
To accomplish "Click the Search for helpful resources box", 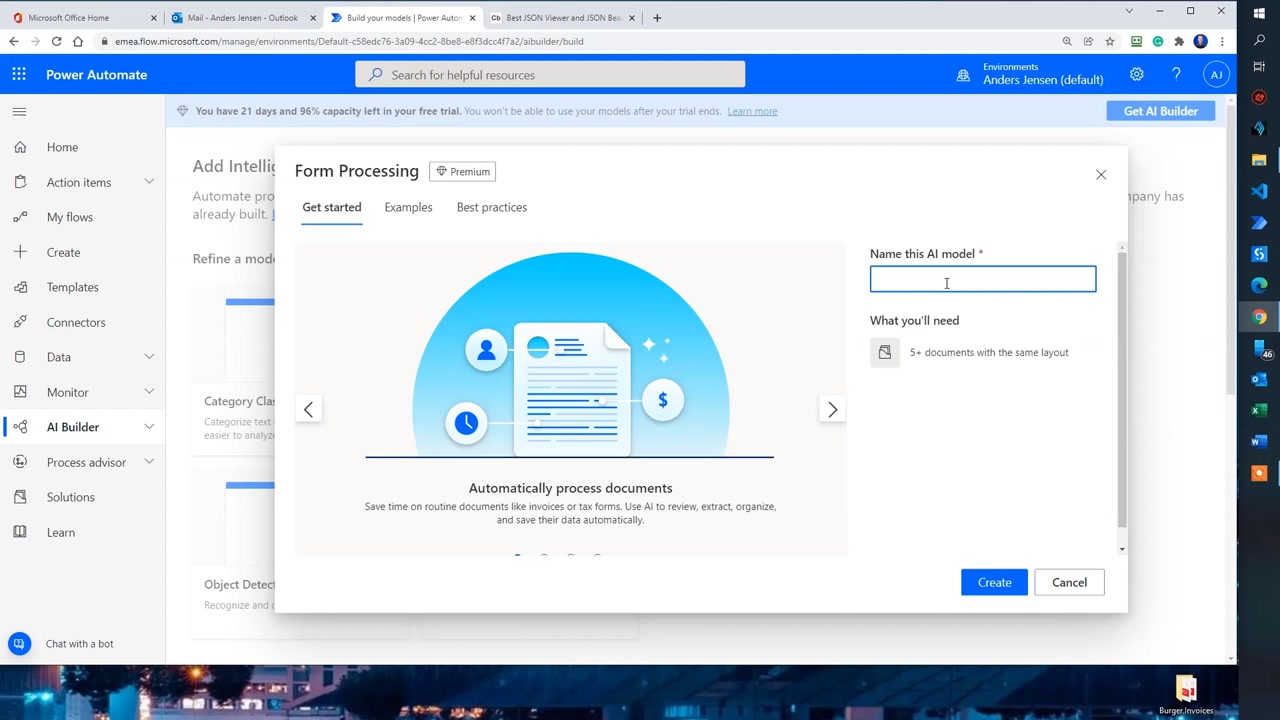I will coord(550,75).
